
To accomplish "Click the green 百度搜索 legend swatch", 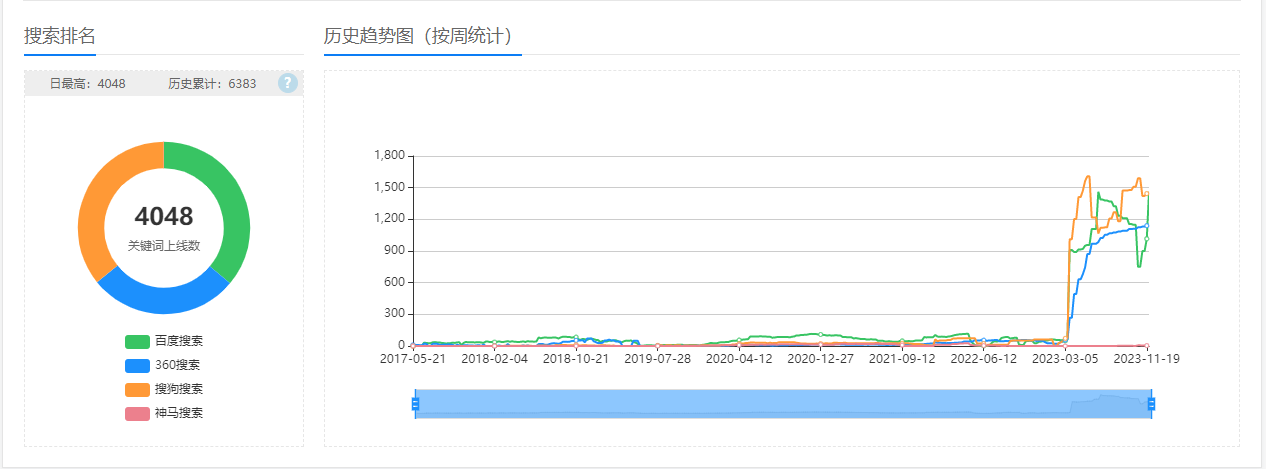I will pos(137,341).
